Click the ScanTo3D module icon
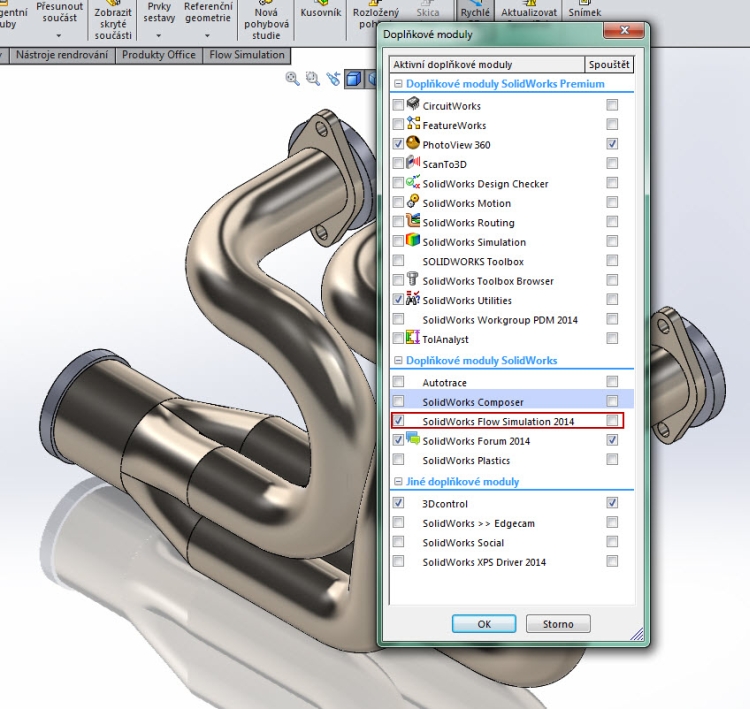The image size is (750, 709). tap(413, 162)
